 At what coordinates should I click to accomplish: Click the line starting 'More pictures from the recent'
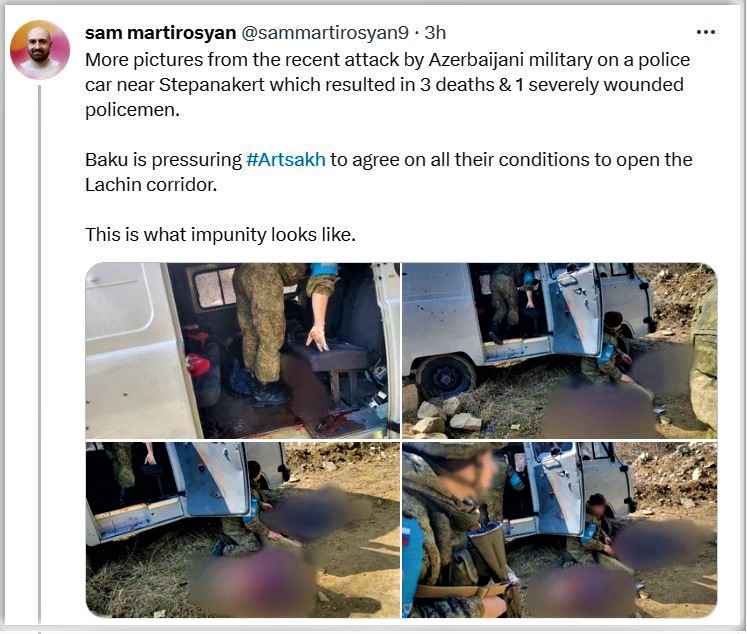coord(387,60)
